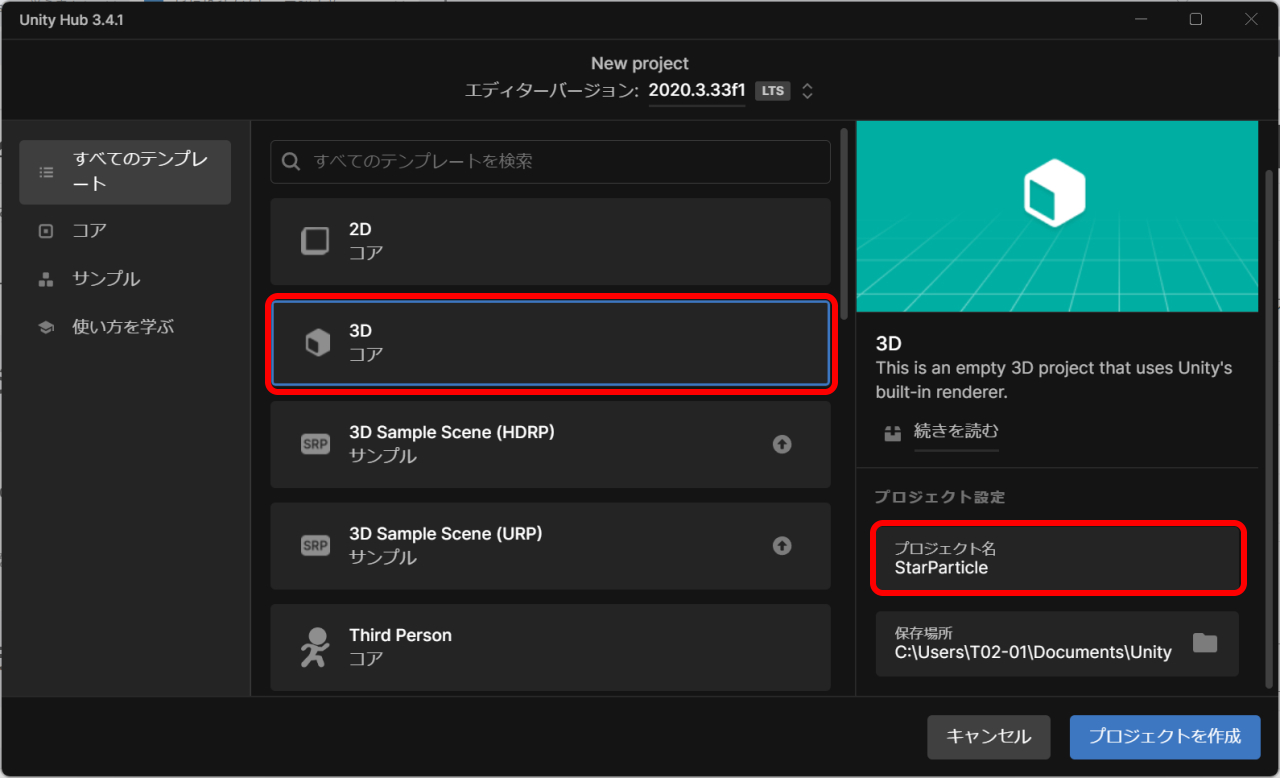Choose the 3D Sample Scene (HDRP) row
The image size is (1280, 778).
pos(550,444)
